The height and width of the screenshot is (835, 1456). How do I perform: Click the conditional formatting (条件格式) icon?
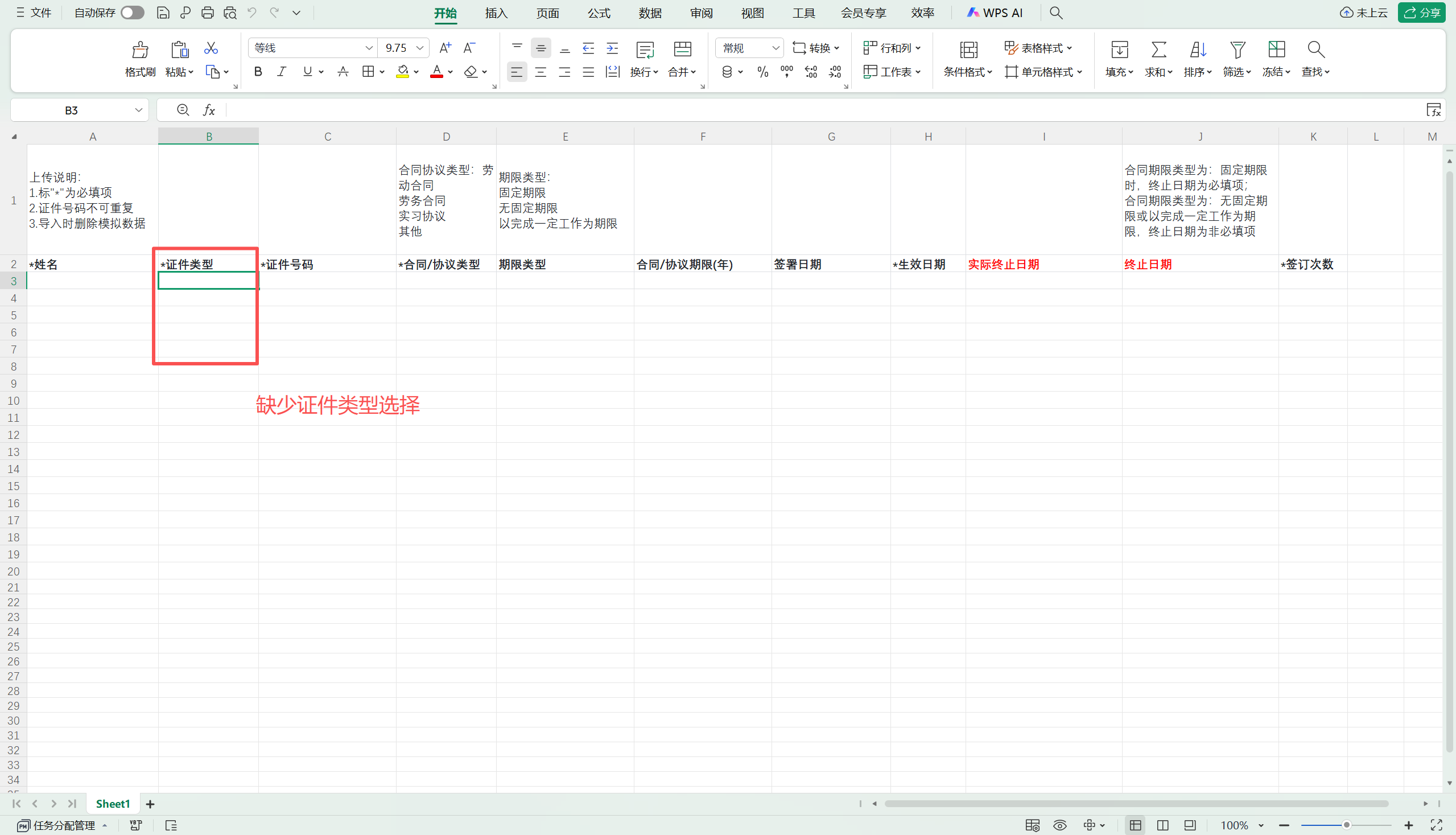coord(968,50)
